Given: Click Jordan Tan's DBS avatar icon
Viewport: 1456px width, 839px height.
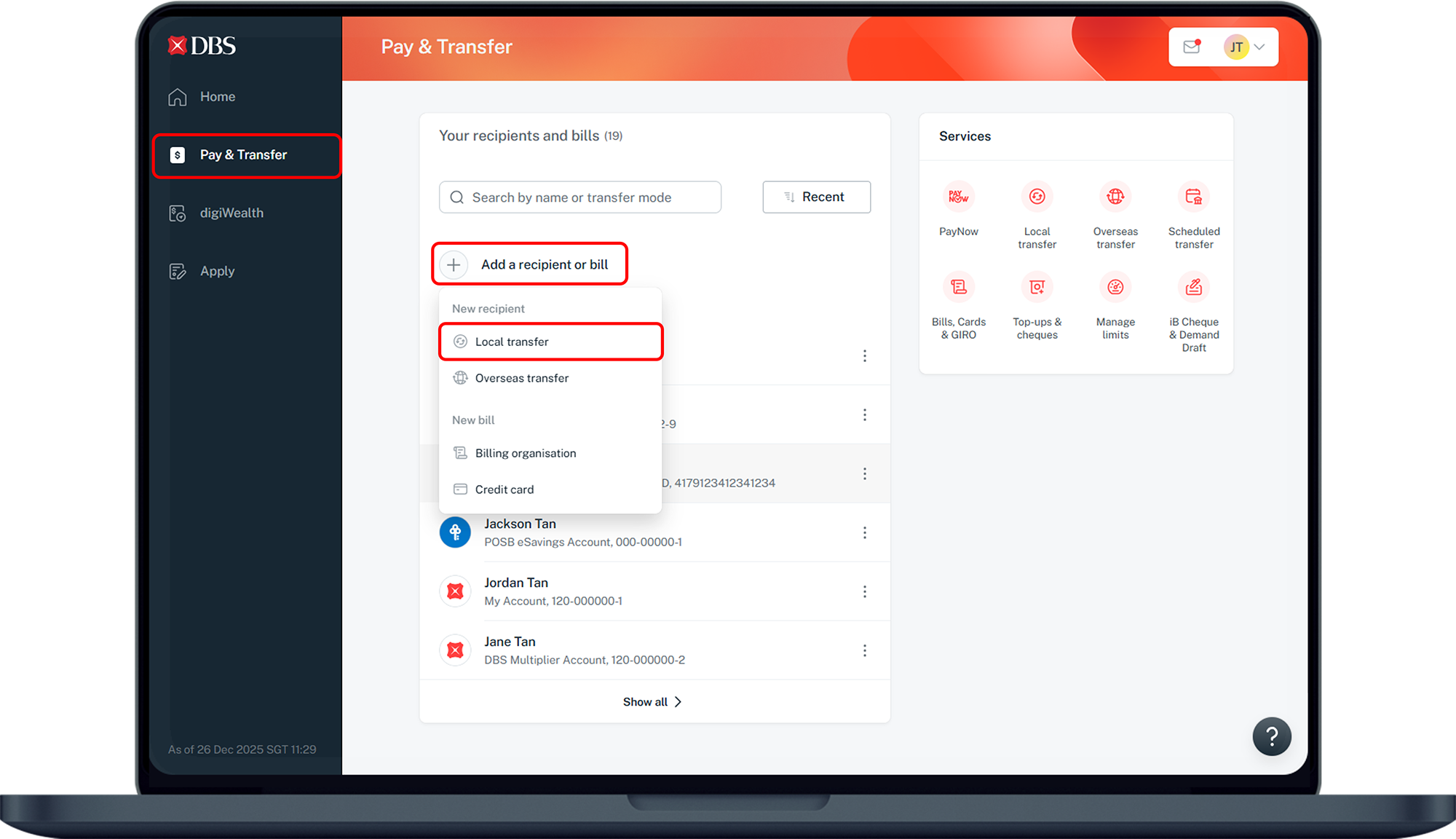Looking at the screenshot, I should pos(455,591).
